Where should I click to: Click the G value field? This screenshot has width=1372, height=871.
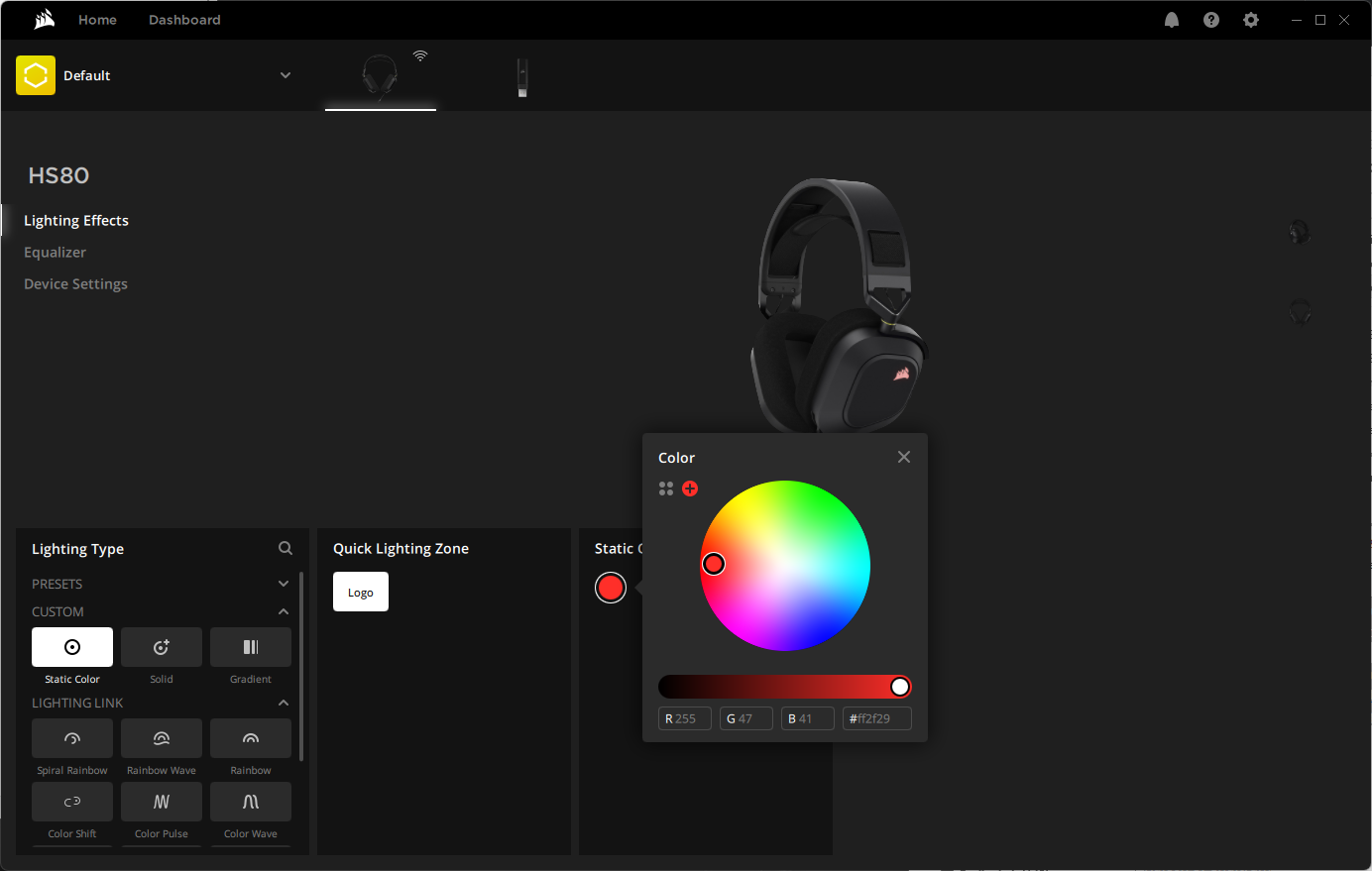tap(746, 718)
